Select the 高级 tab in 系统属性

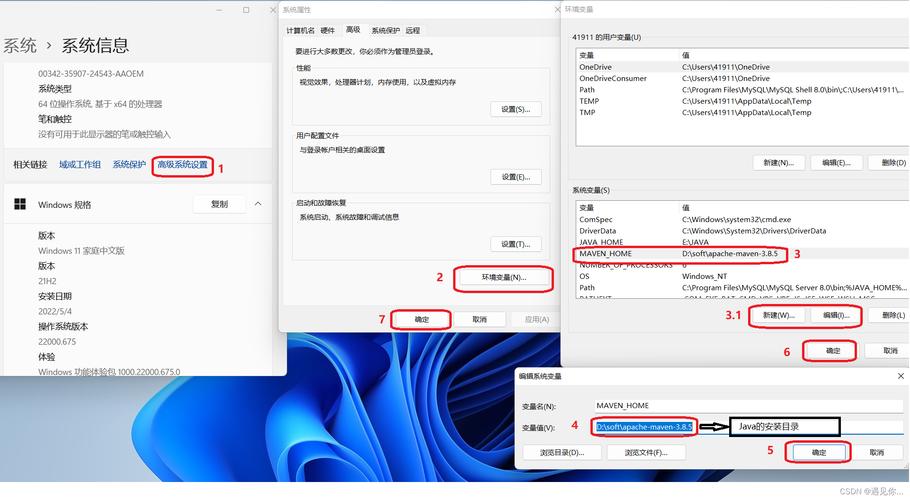pyautogui.click(x=353, y=30)
